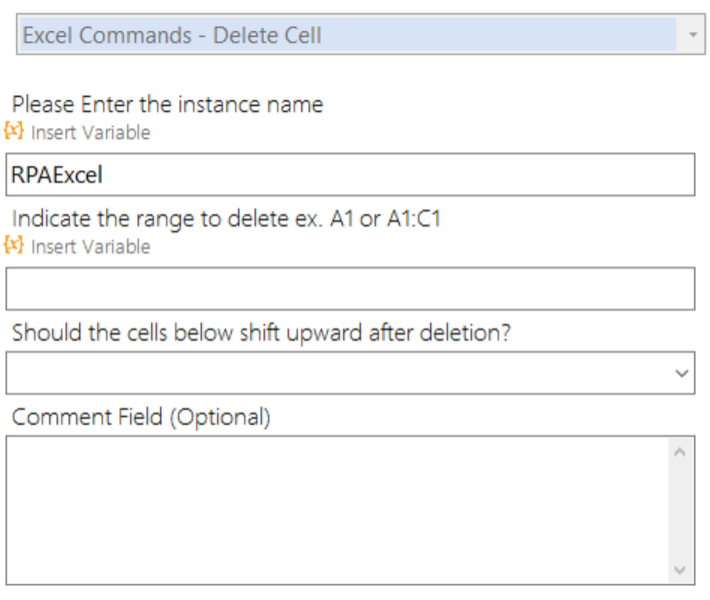The height and width of the screenshot is (600, 710).
Task: Click inside the optional comment text area
Action: [337, 510]
